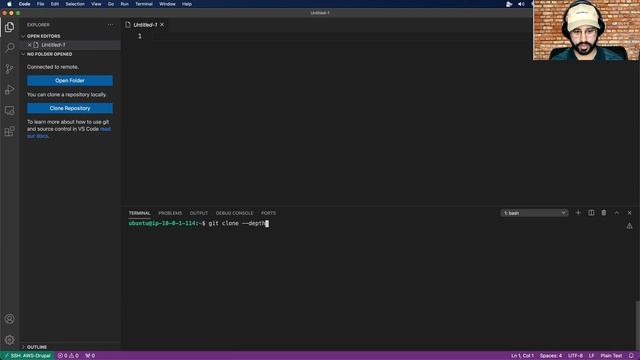Open notifications bell in status bar
The image size is (640, 360).
[x=631, y=356]
